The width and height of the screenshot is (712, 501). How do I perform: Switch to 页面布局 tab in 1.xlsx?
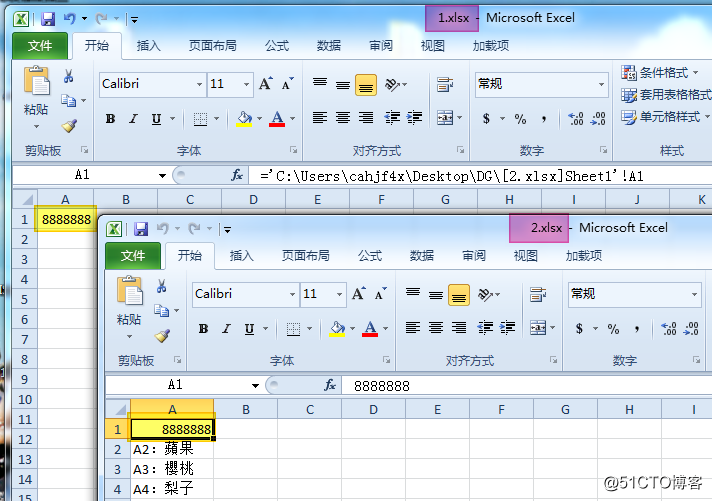(213, 45)
